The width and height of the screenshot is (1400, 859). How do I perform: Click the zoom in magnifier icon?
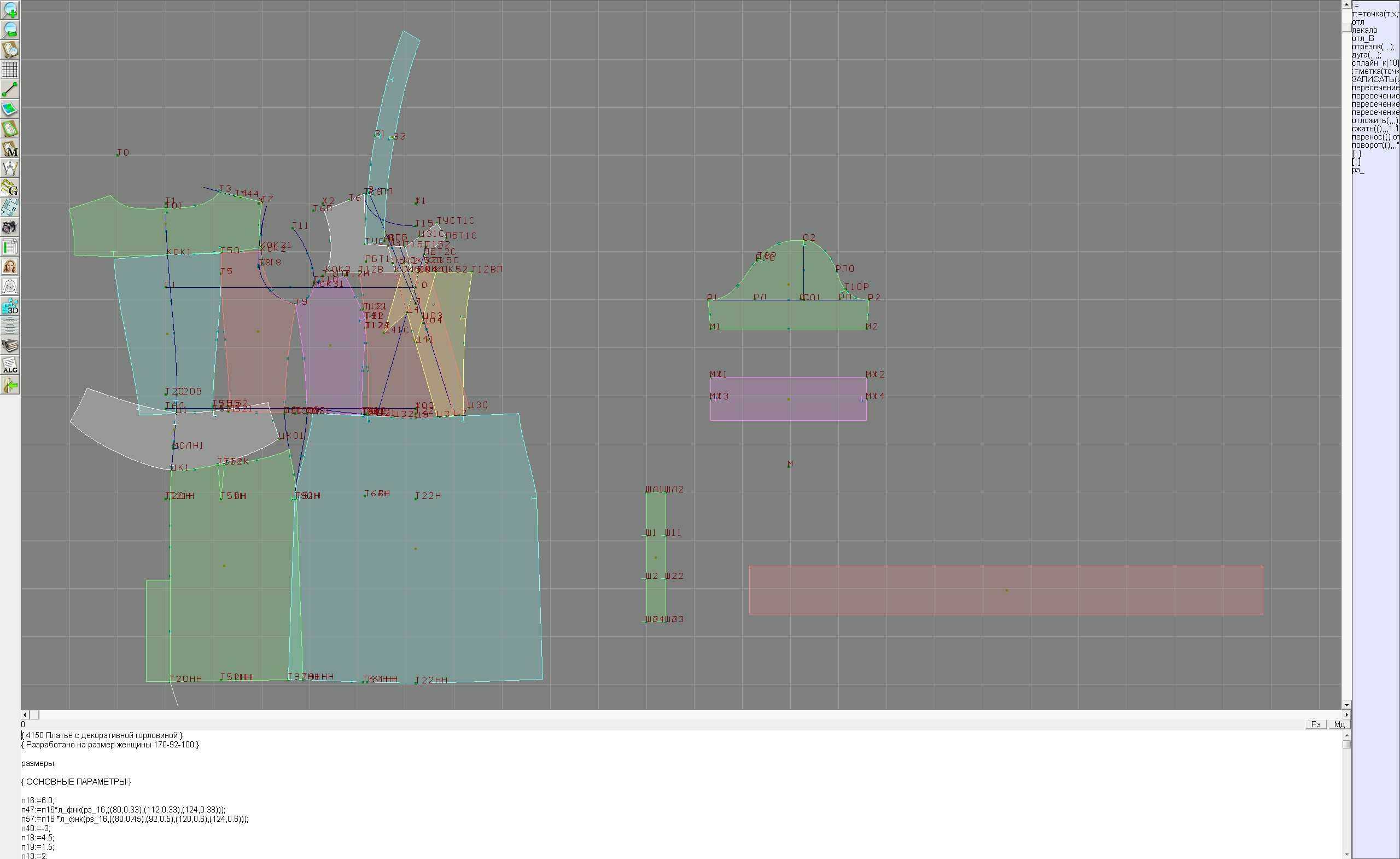[10, 10]
